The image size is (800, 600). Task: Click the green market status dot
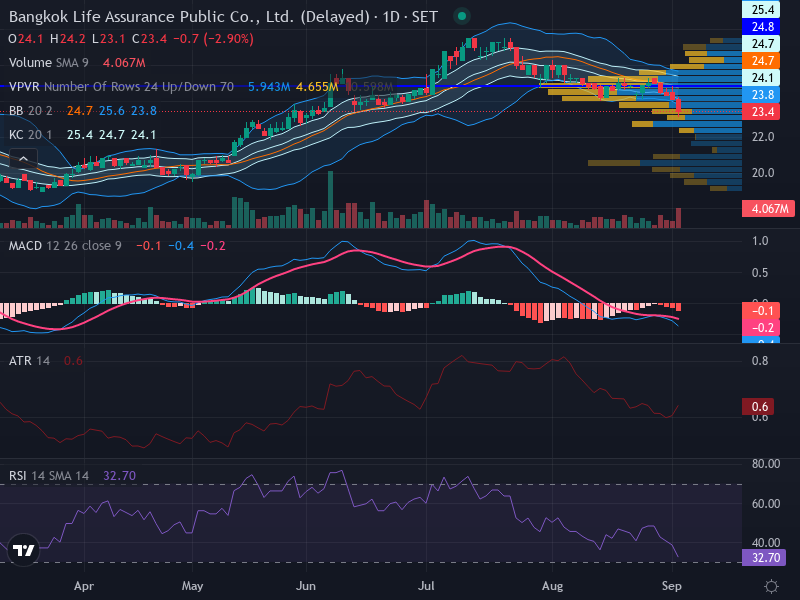[x=462, y=16]
